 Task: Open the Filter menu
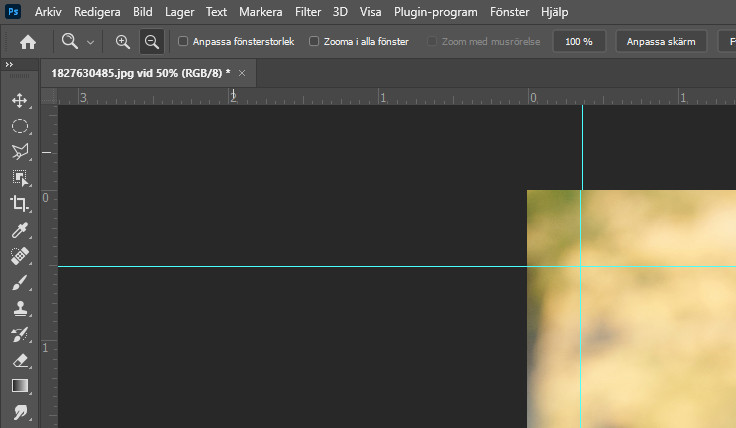click(x=308, y=12)
